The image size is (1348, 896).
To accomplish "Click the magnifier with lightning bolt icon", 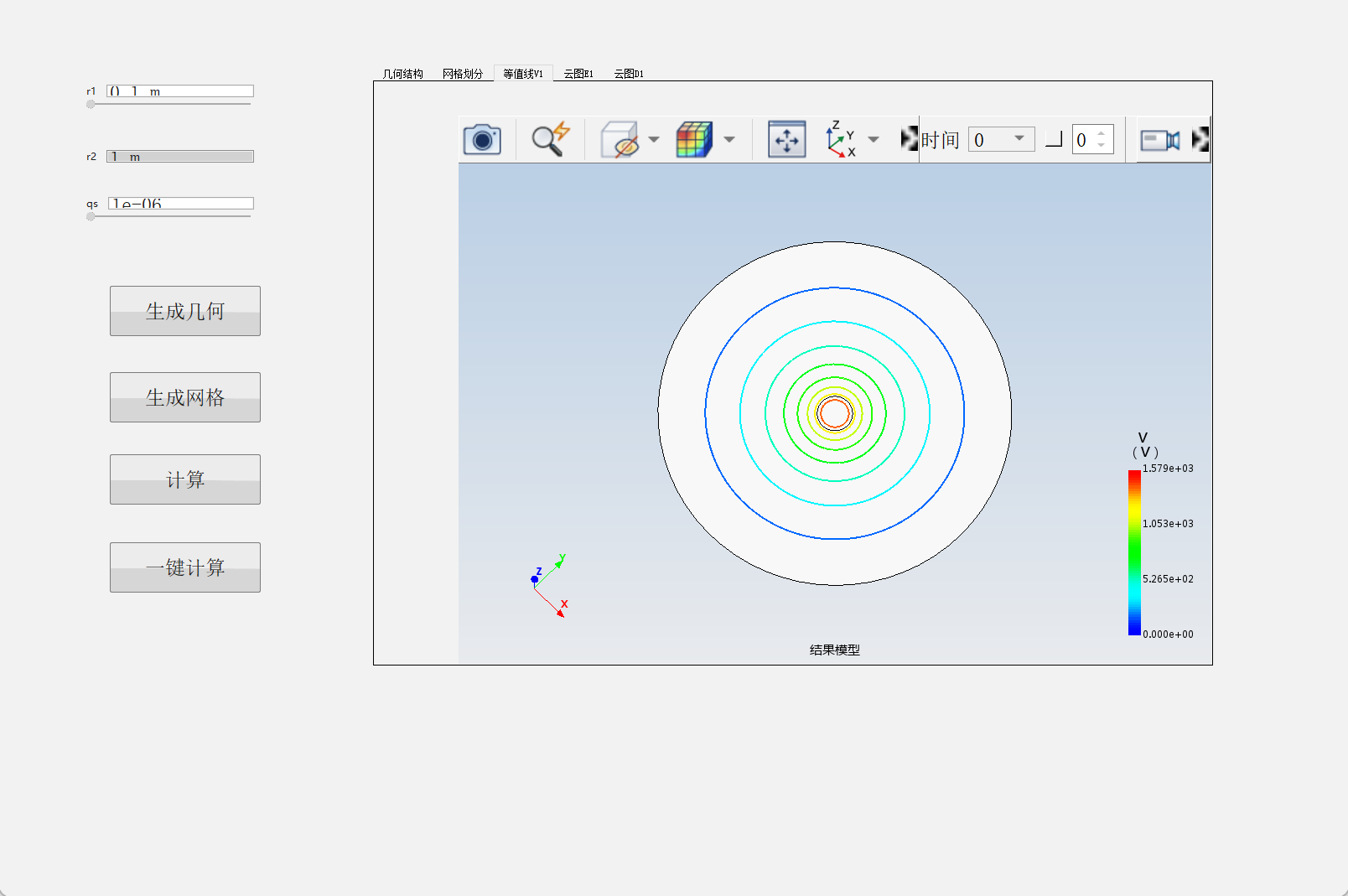I will 551,139.
